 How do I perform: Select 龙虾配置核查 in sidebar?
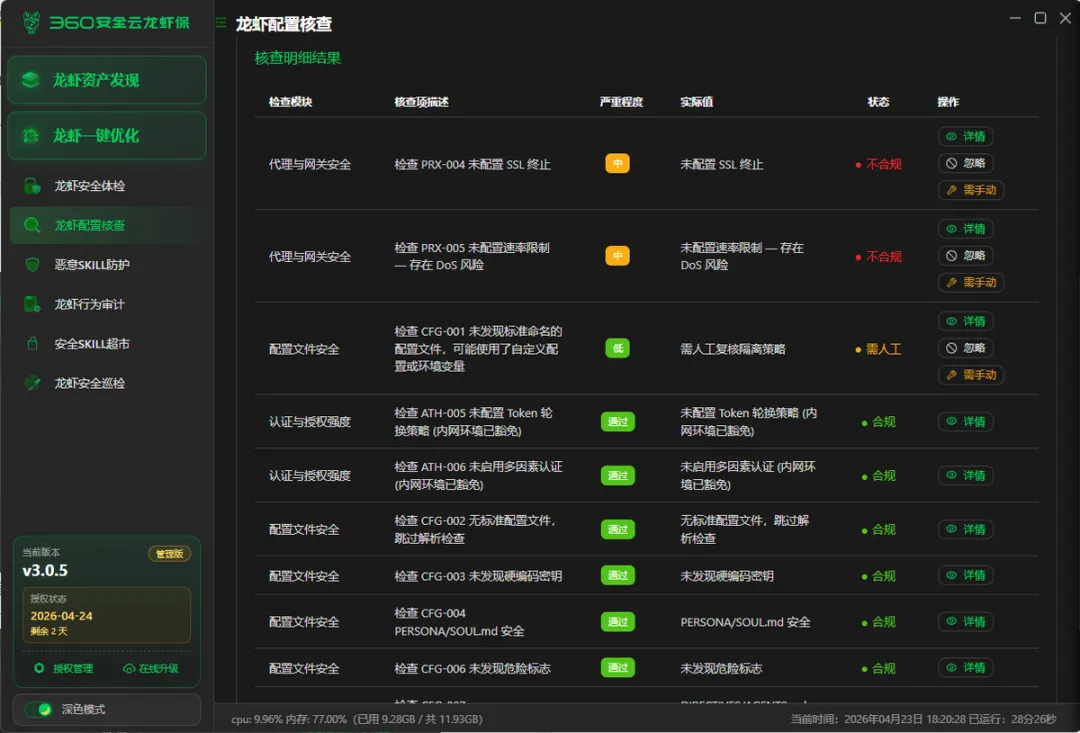pyautogui.click(x=107, y=225)
